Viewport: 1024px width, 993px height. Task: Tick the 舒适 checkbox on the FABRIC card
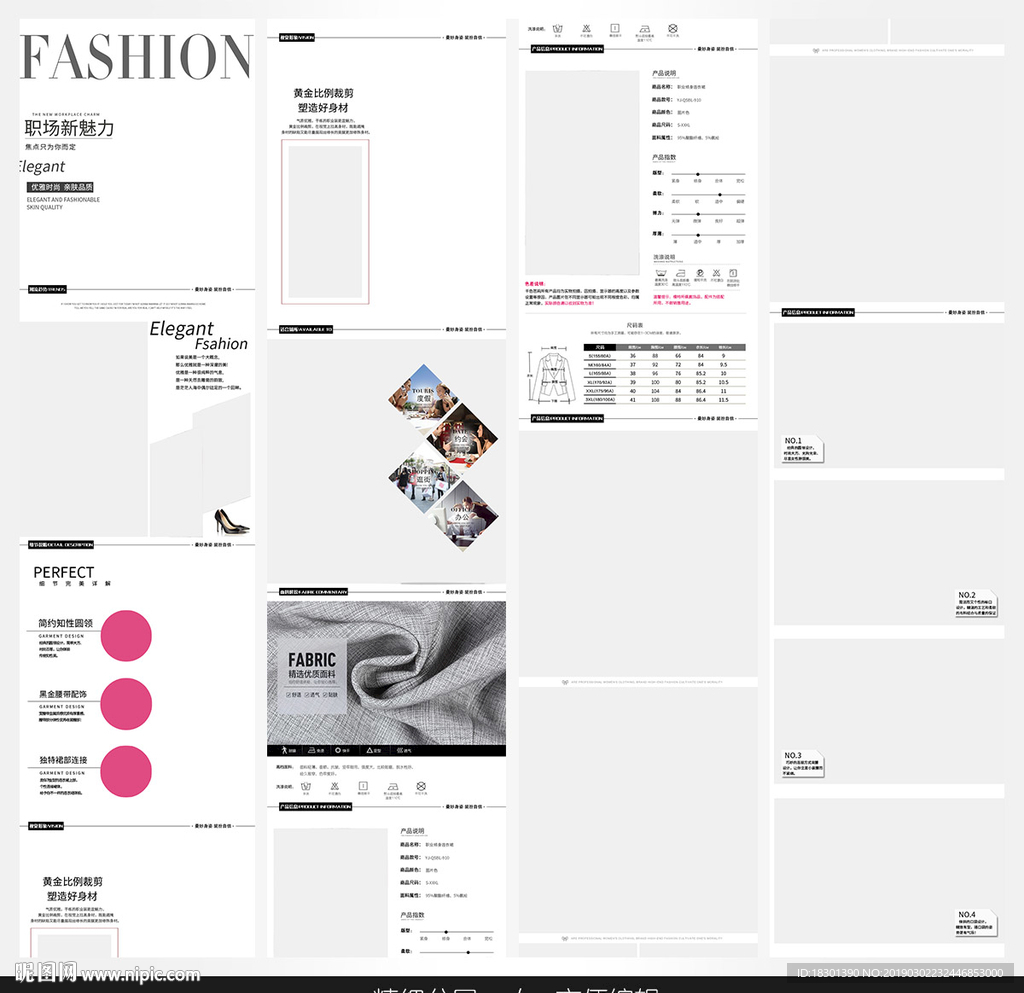(x=288, y=695)
